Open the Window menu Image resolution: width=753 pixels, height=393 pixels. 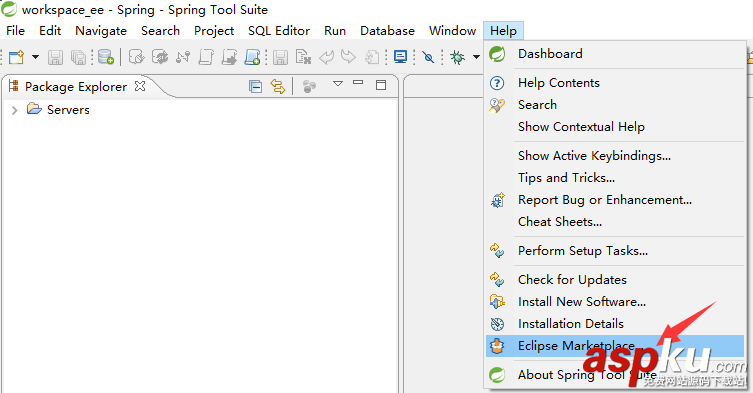452,31
